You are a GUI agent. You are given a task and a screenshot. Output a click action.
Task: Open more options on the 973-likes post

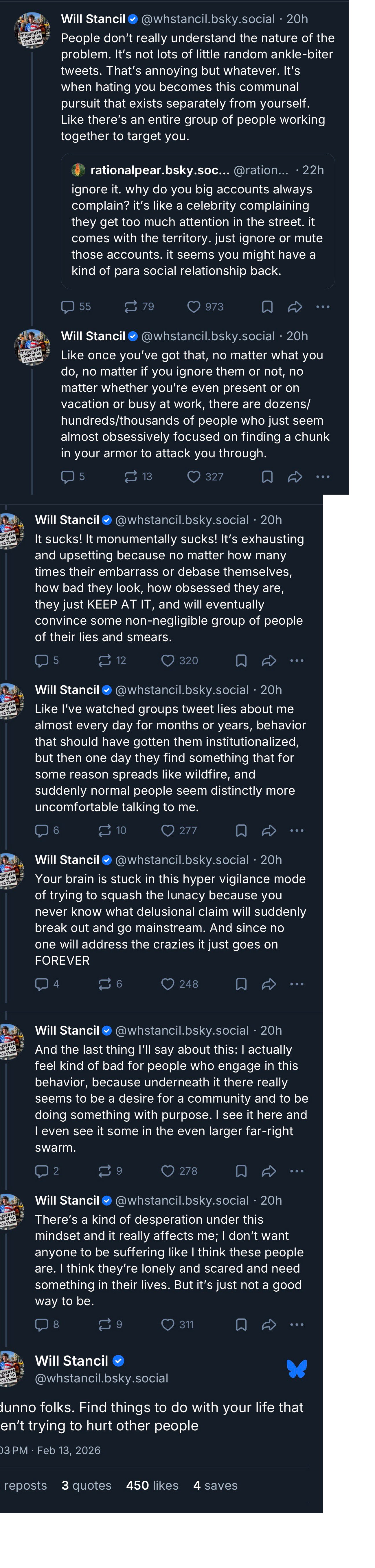pos(323,307)
